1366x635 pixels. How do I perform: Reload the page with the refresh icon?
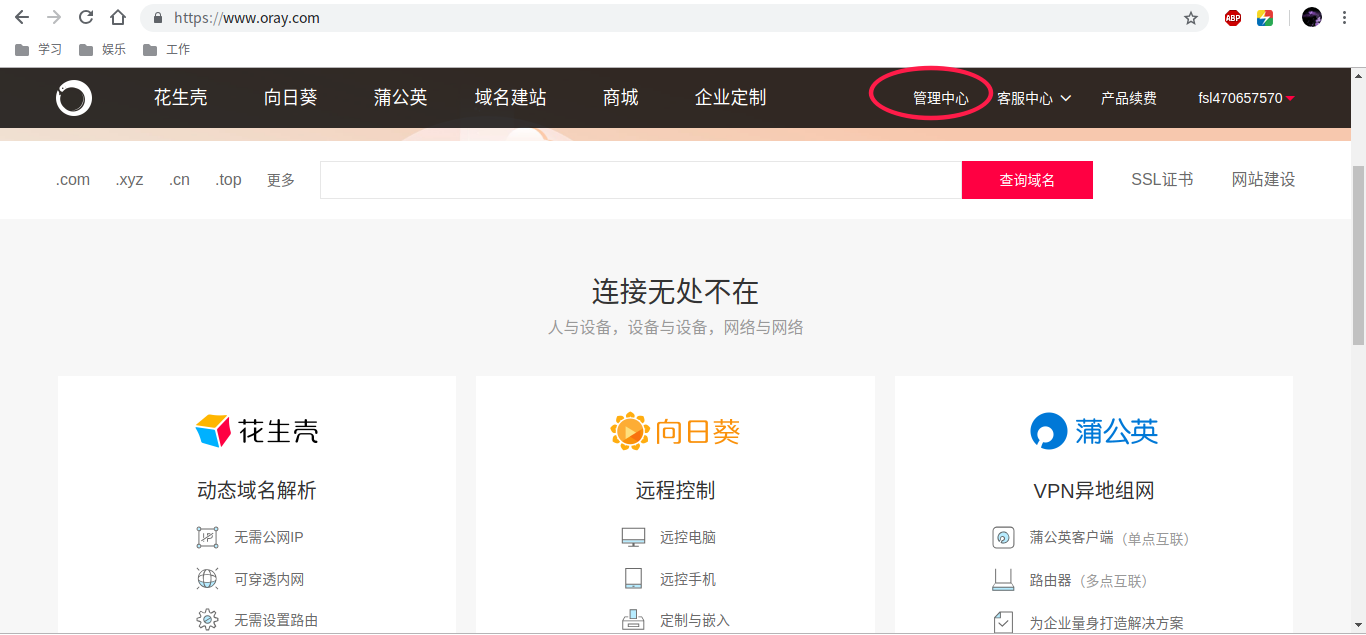pyautogui.click(x=86, y=17)
